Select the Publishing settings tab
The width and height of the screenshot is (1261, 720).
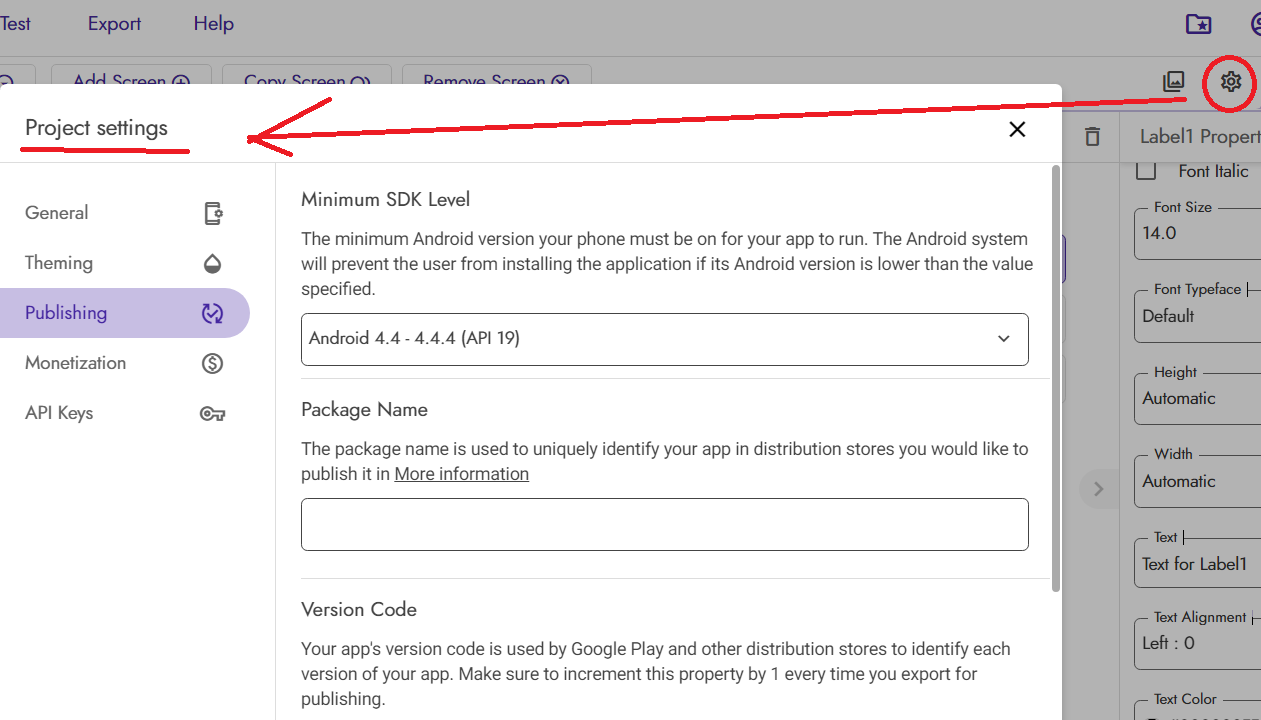(124, 313)
